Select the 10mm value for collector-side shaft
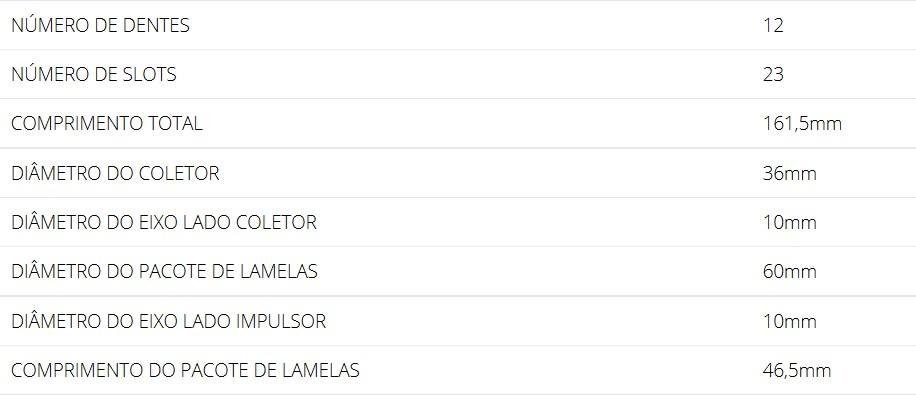Viewport: 916px width, 396px height. pyautogui.click(x=789, y=223)
